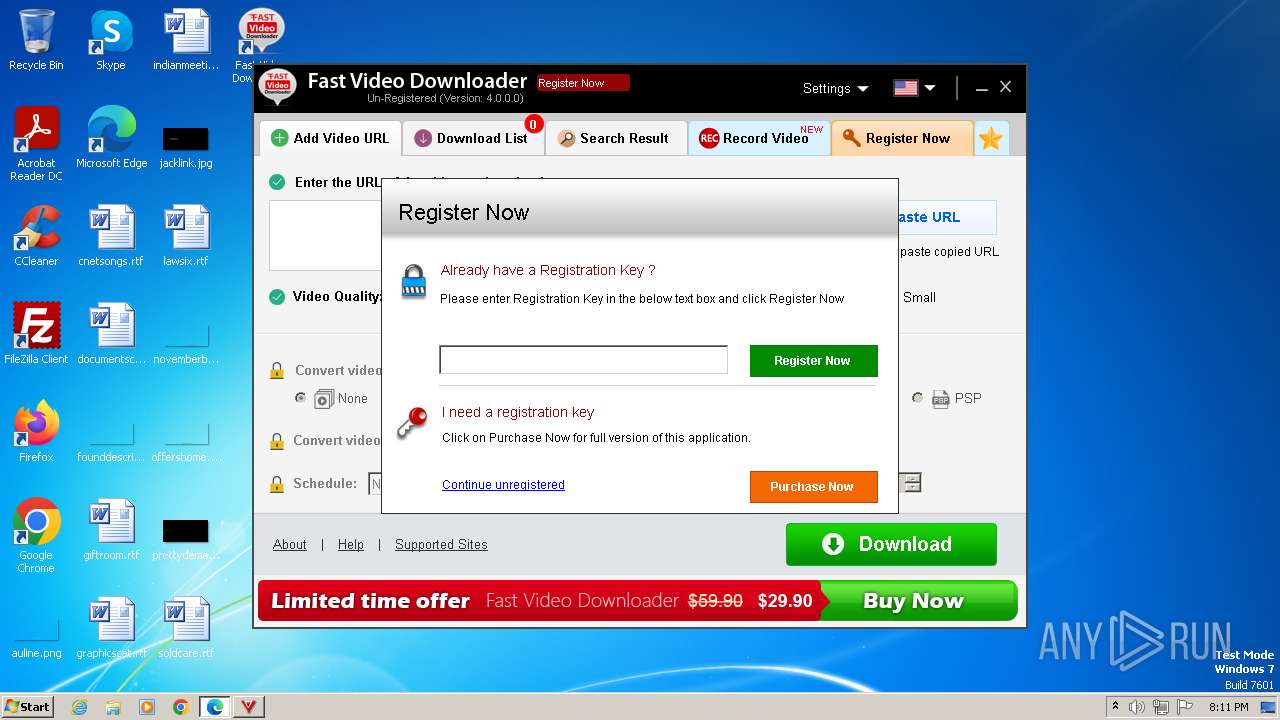Open the Skype desktop shortcut
The width and height of the screenshot is (1280, 720).
pos(110,39)
